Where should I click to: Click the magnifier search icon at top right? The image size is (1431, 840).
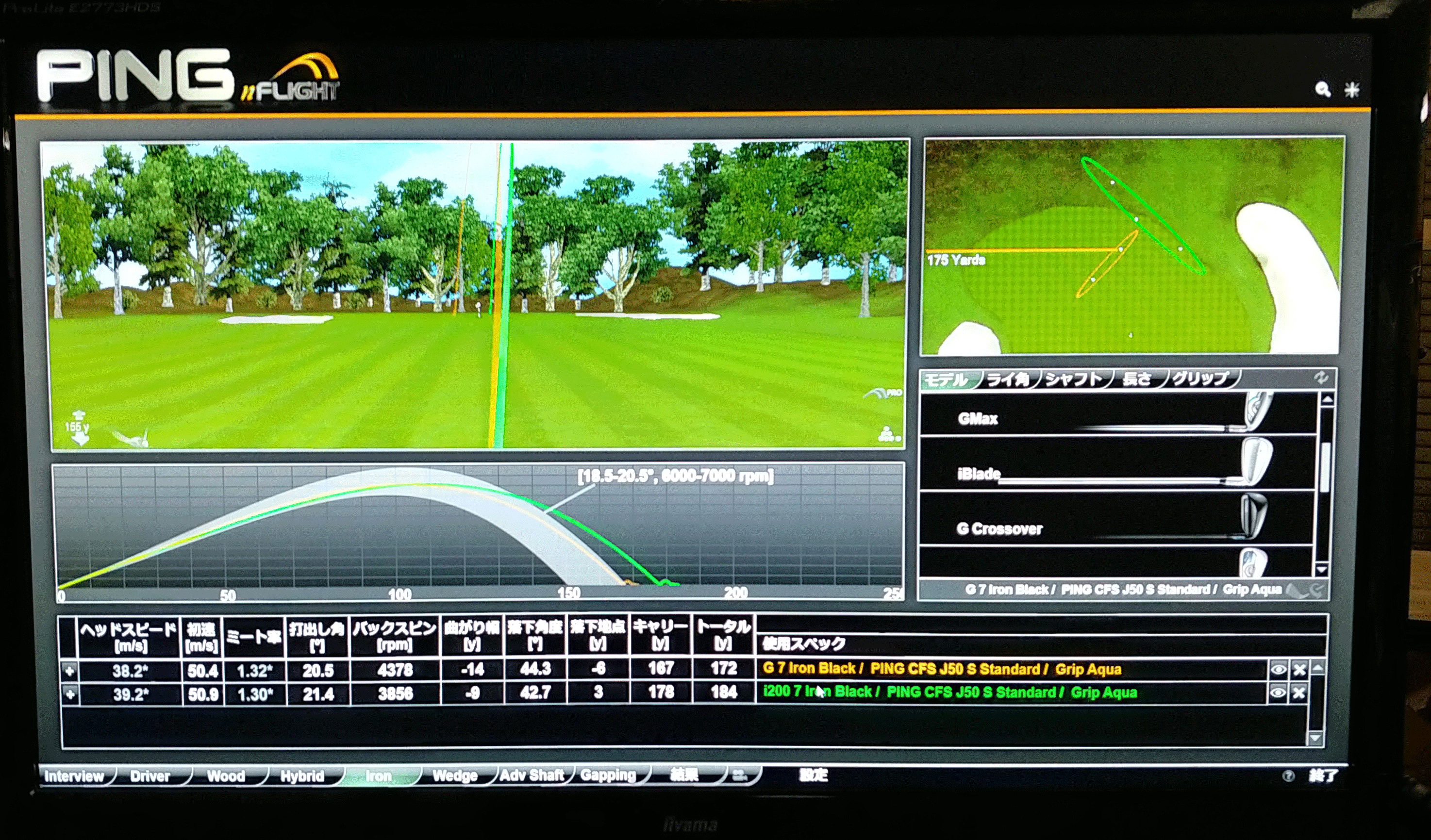(1323, 90)
